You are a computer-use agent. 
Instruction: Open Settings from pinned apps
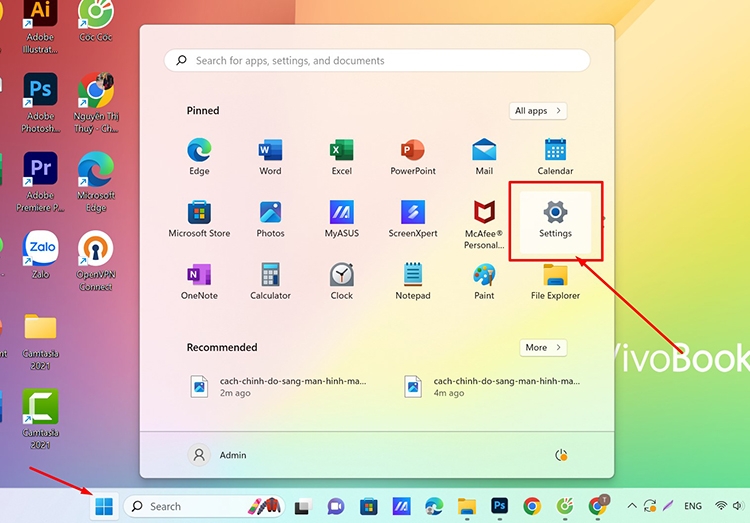pyautogui.click(x=555, y=222)
